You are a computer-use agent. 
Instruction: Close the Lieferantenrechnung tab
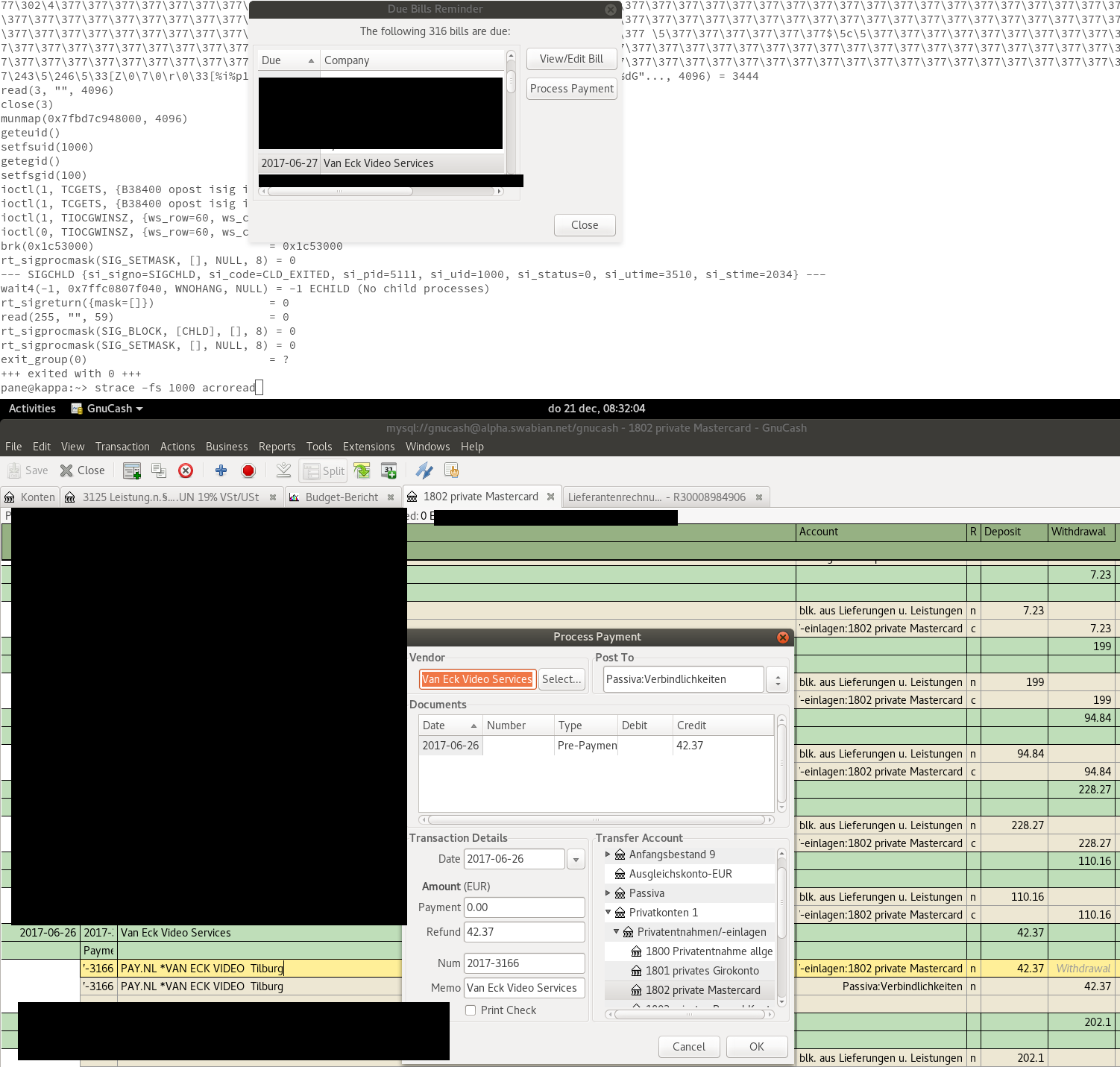pos(759,497)
